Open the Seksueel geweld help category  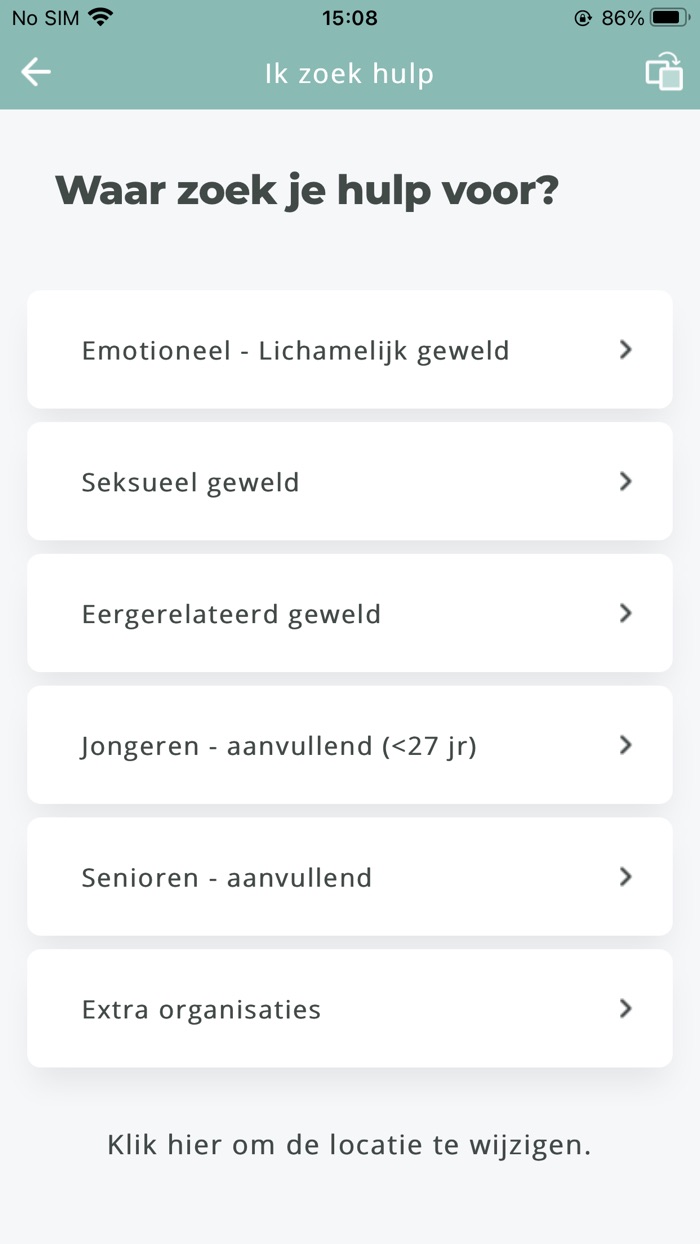tap(350, 481)
